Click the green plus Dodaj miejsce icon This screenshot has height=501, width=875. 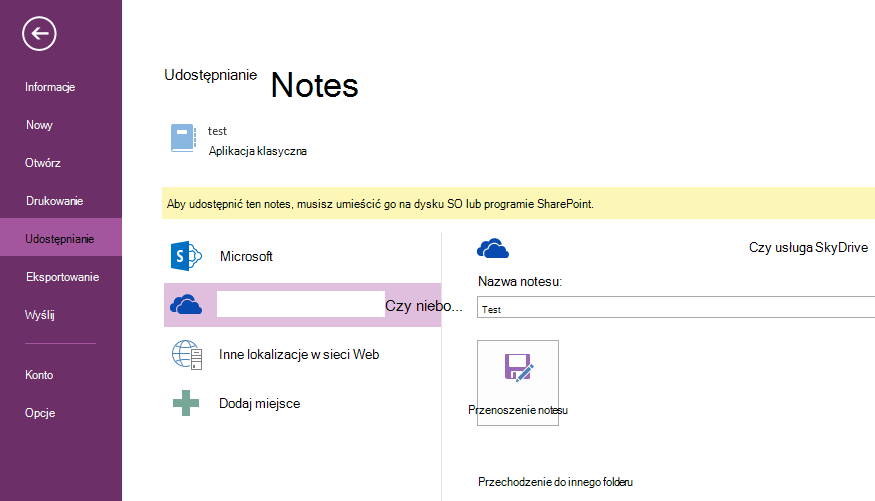click(186, 403)
